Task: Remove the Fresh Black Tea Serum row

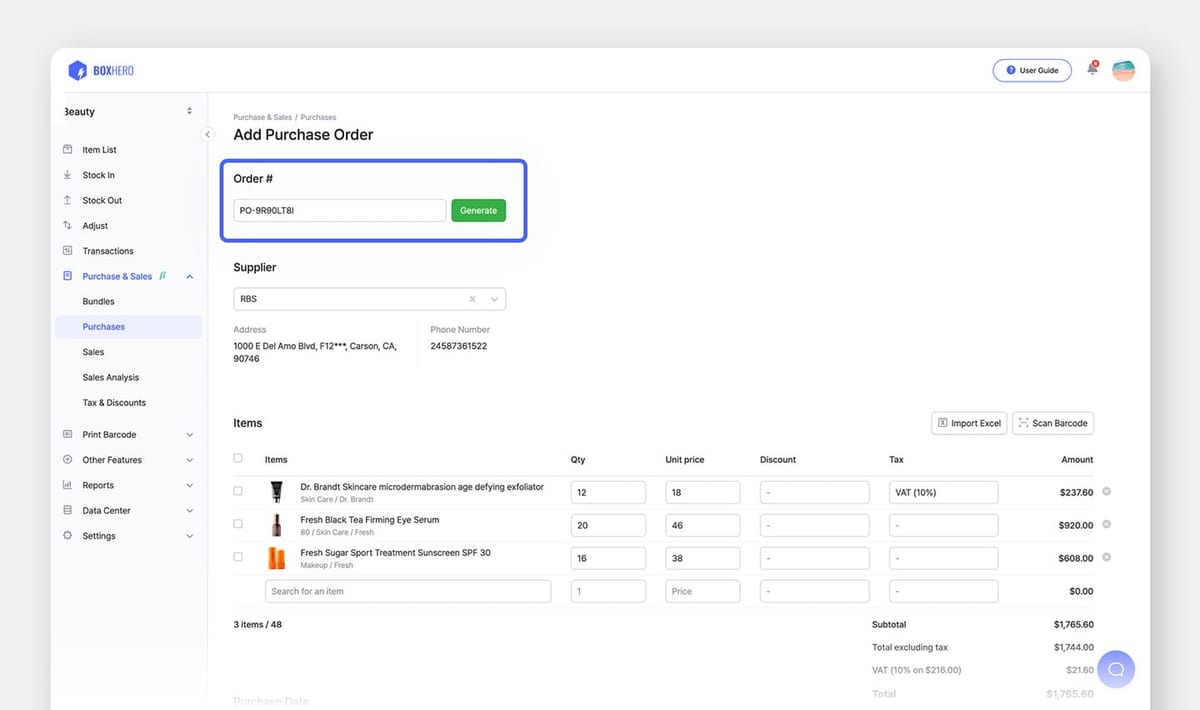Action: tap(1106, 524)
